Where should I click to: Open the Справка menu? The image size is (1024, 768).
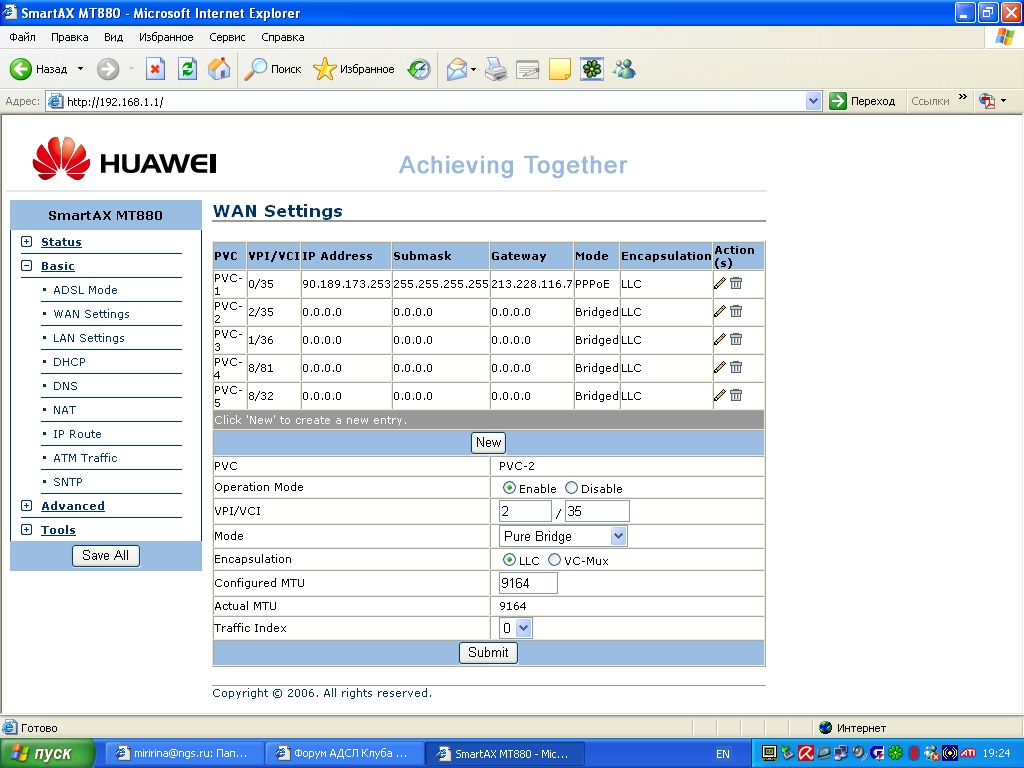coord(283,37)
